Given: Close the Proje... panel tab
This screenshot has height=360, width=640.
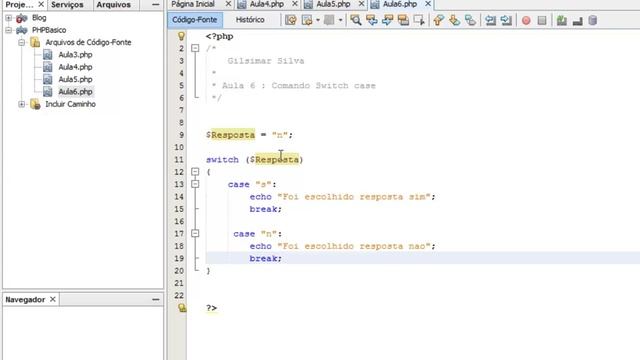Looking at the screenshot, I should [x=41, y=4].
